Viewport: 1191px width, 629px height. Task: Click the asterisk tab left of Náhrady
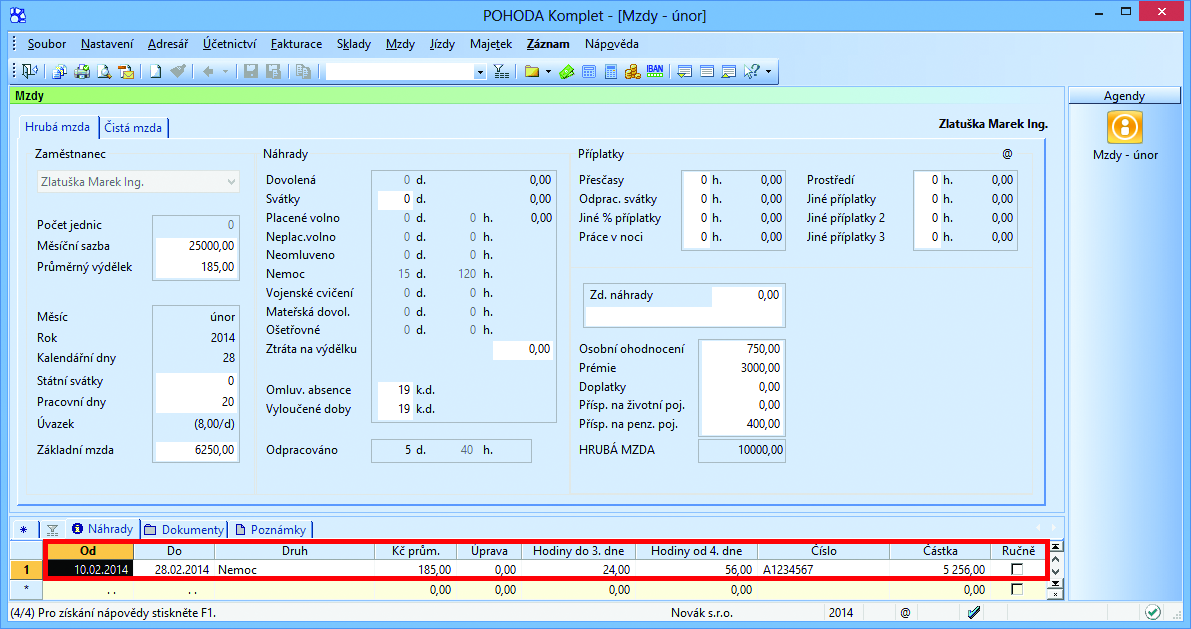tap(24, 529)
